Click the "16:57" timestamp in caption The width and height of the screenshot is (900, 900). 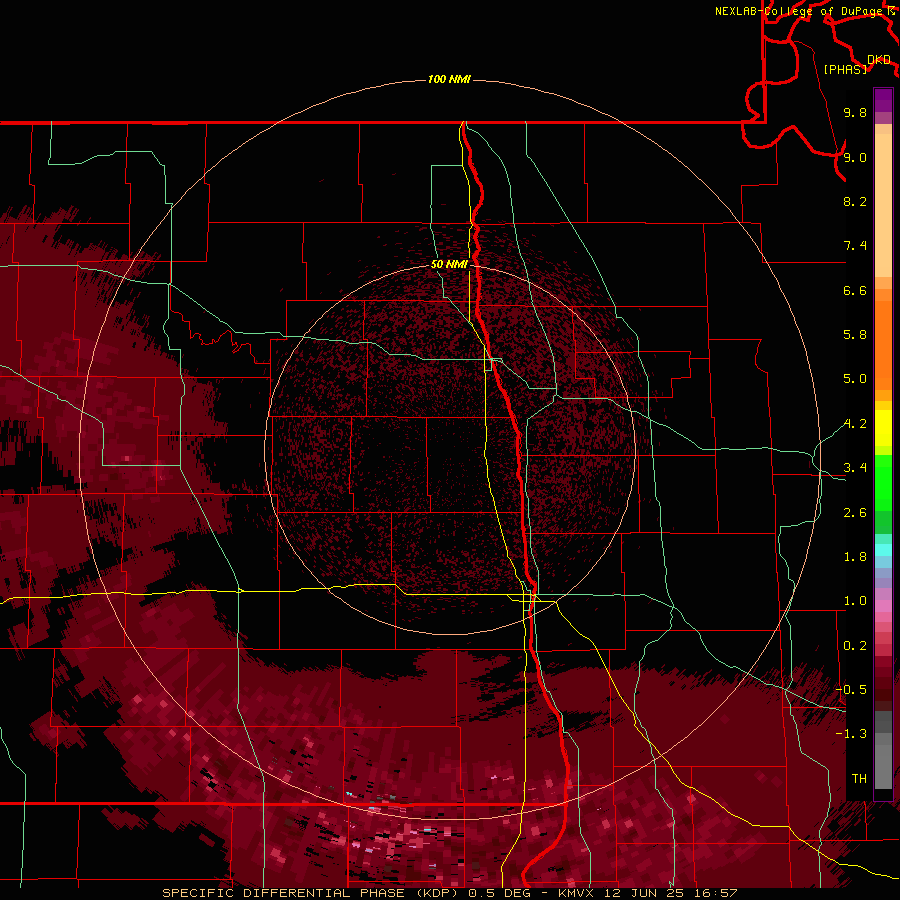pyautogui.click(x=716, y=893)
